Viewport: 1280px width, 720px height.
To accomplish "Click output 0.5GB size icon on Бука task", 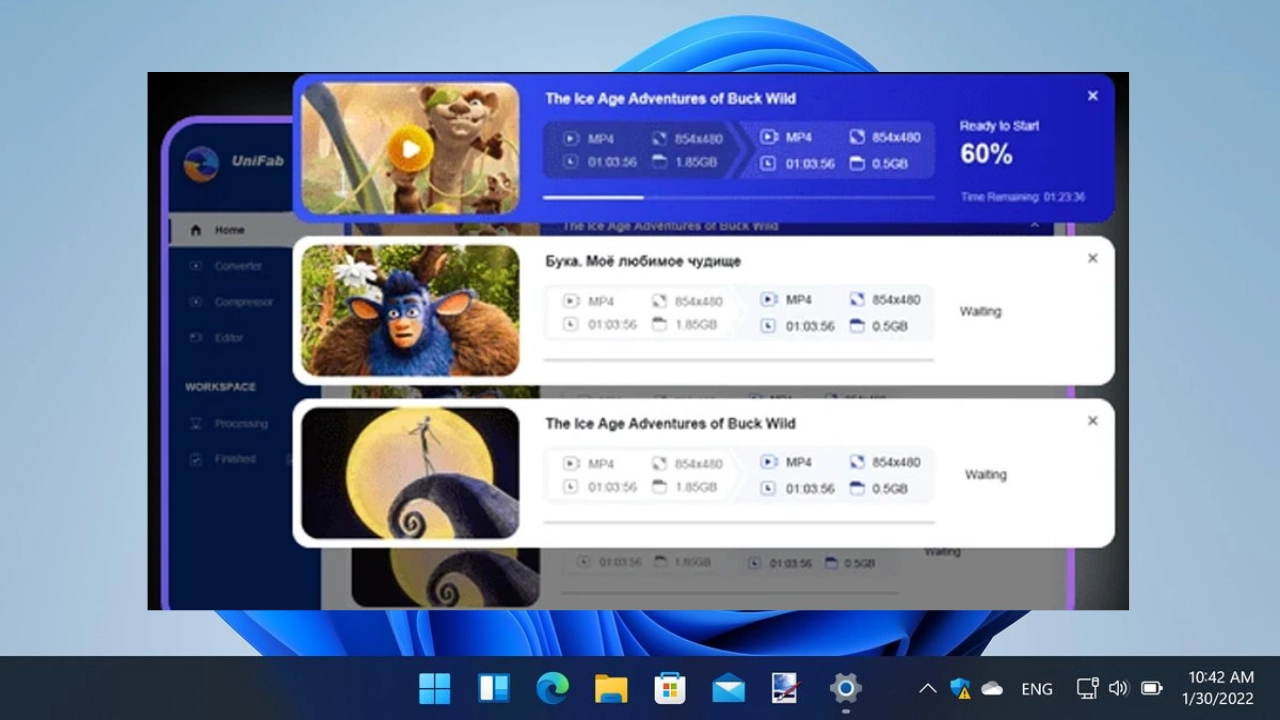I will [857, 326].
